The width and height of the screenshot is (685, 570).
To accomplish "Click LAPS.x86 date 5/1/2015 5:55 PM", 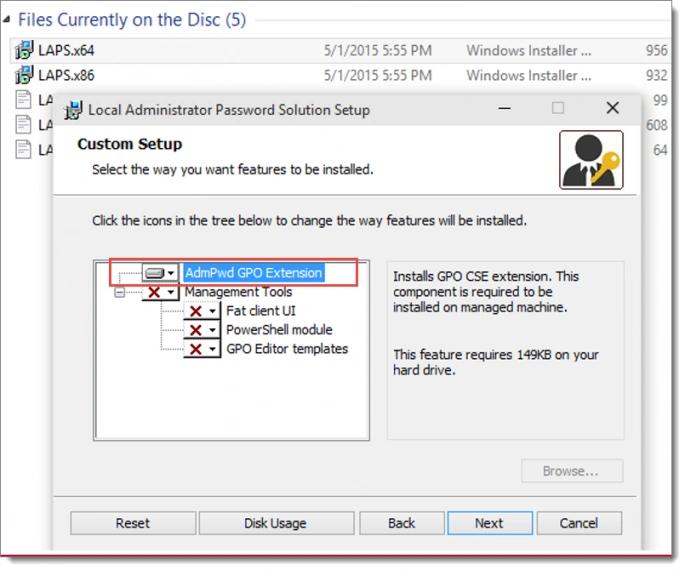I will point(378,75).
